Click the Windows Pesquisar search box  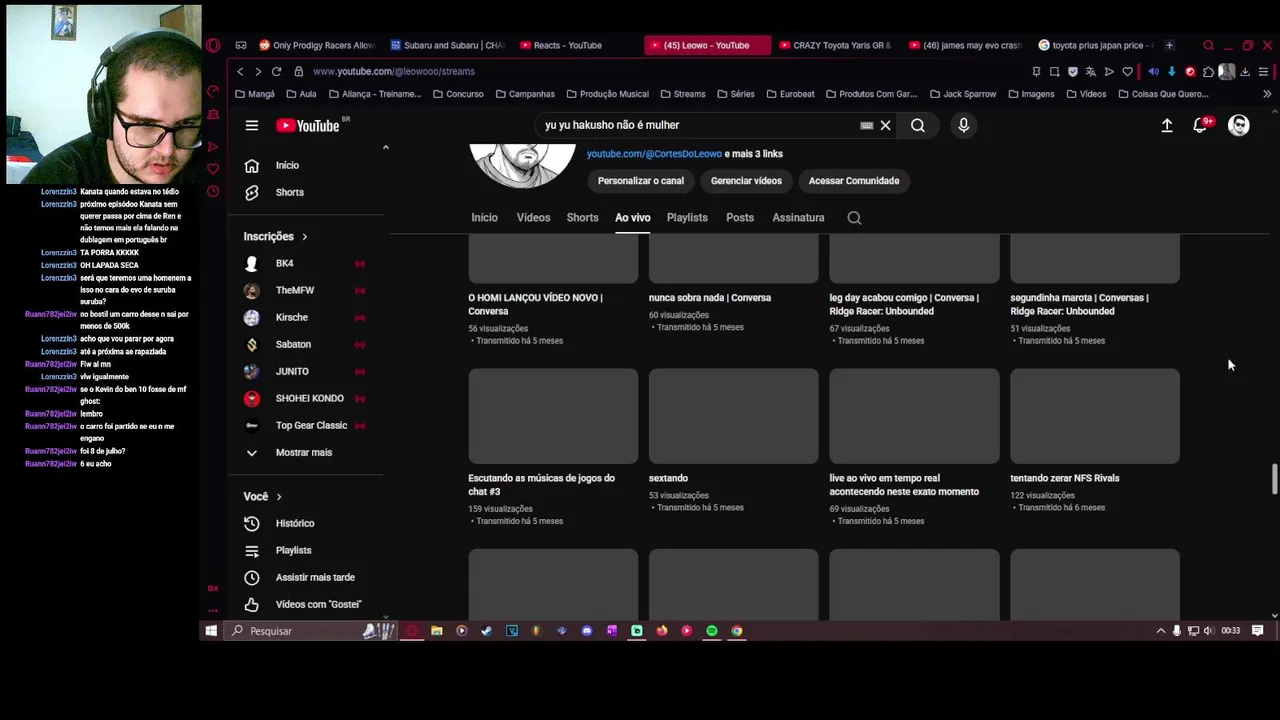click(x=312, y=631)
